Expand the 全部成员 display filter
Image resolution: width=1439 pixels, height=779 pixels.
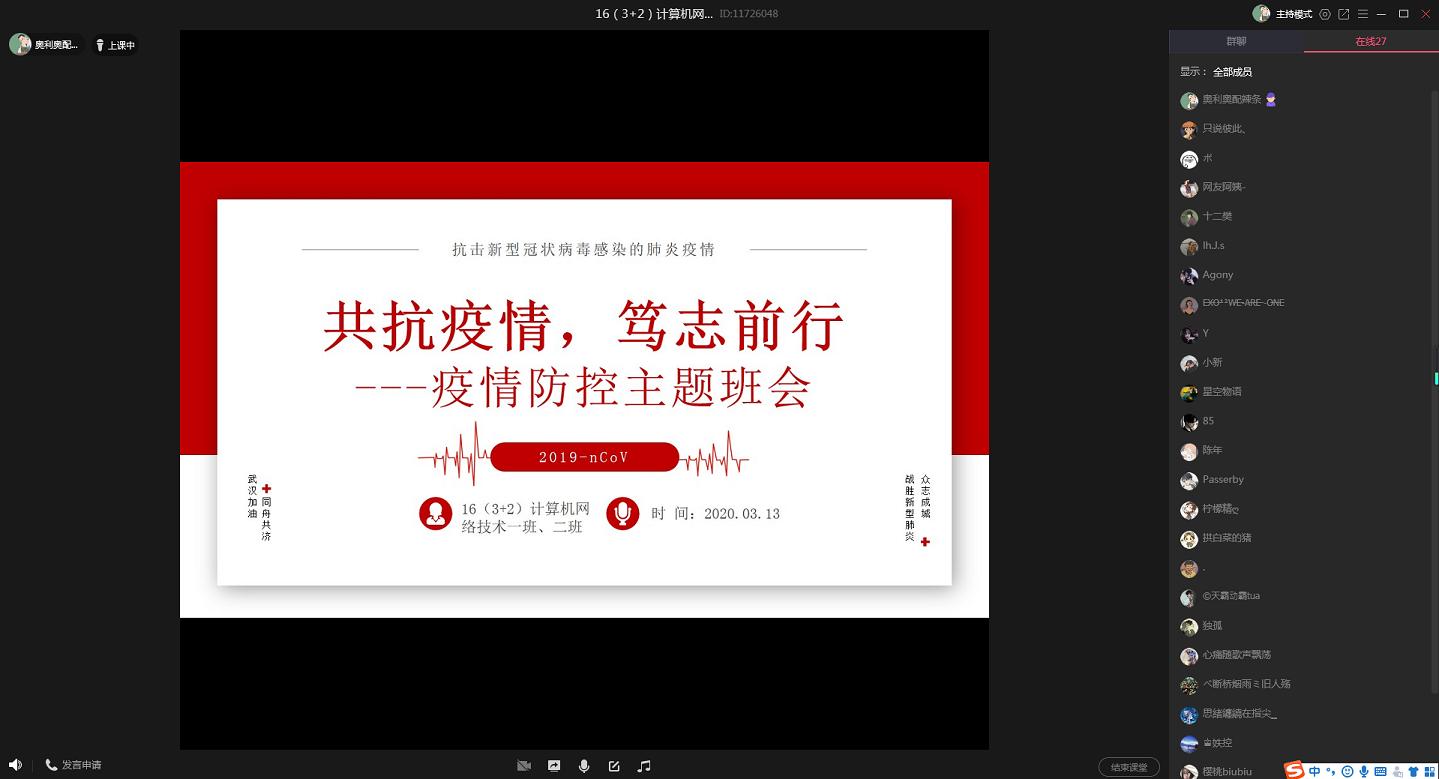click(x=1232, y=72)
